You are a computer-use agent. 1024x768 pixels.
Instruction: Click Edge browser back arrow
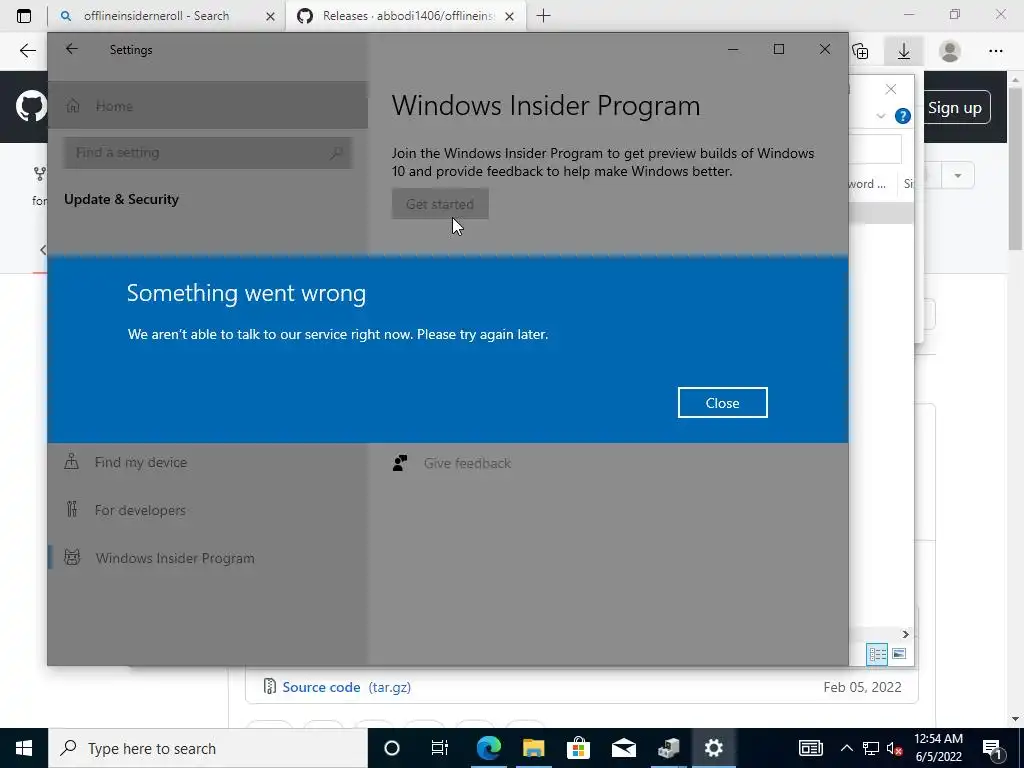[x=27, y=51]
